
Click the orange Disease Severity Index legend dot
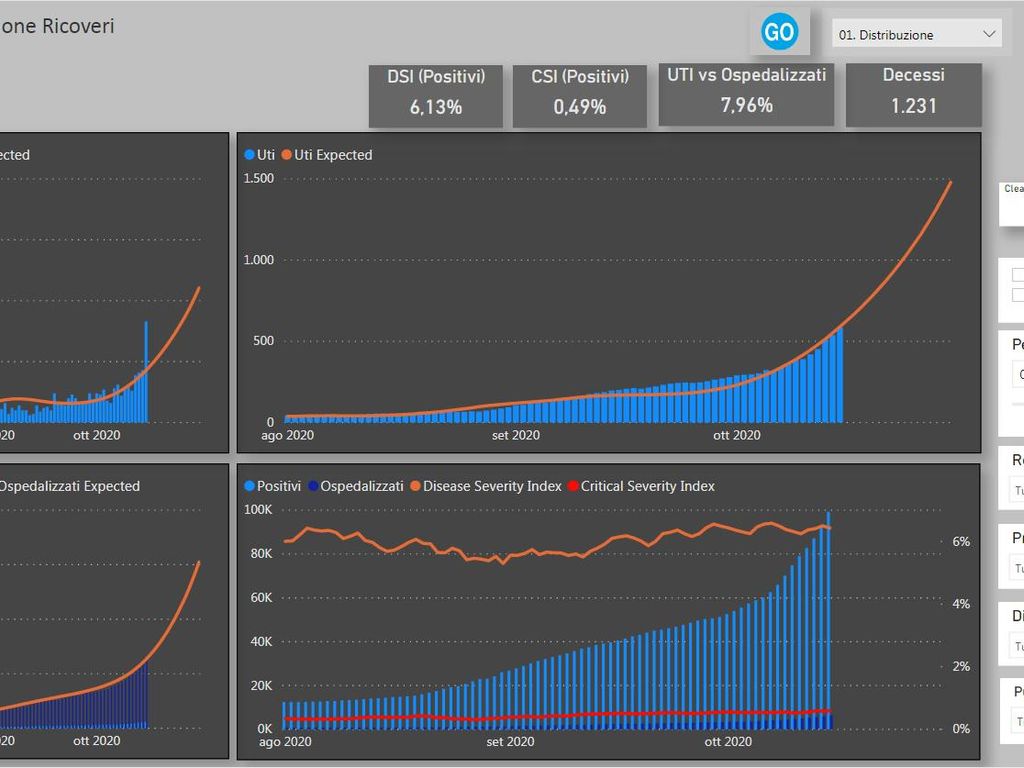click(x=416, y=487)
